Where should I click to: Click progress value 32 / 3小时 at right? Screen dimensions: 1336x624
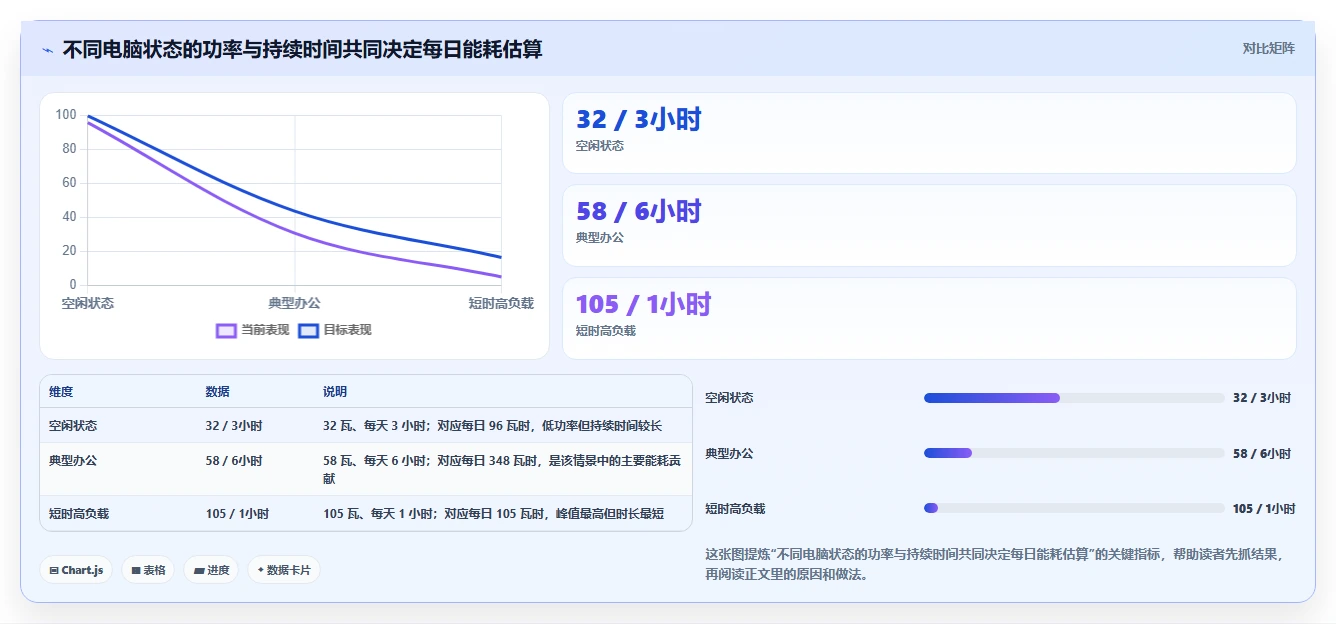click(x=1262, y=398)
